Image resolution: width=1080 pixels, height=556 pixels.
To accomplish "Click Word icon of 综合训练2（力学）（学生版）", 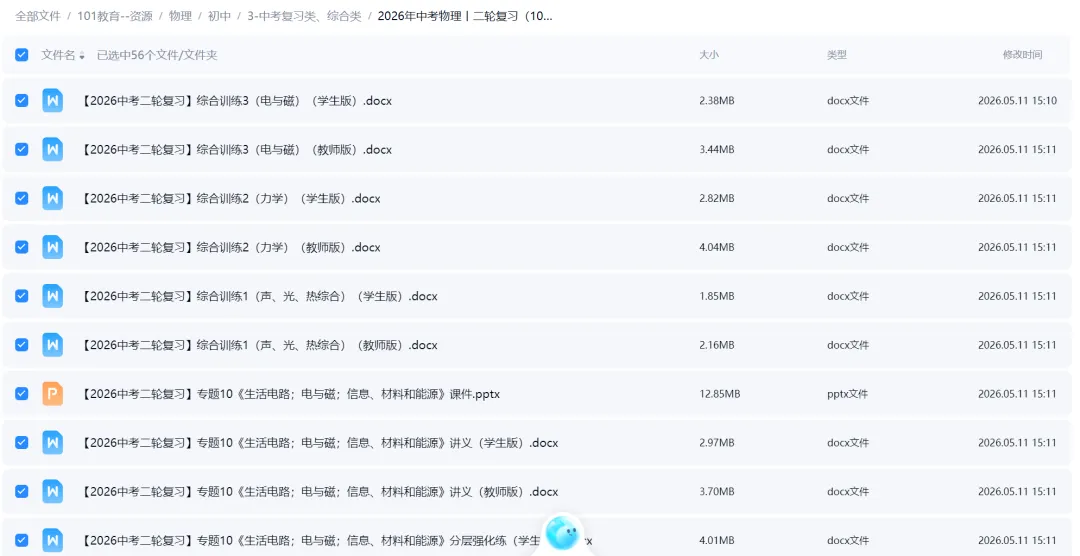I will 52,198.
